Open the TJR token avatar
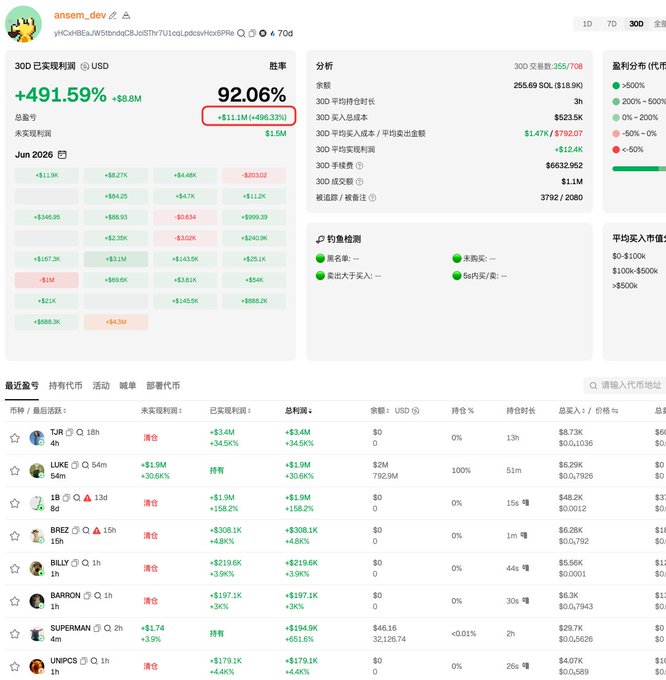666x680 pixels. pyautogui.click(x=37, y=438)
